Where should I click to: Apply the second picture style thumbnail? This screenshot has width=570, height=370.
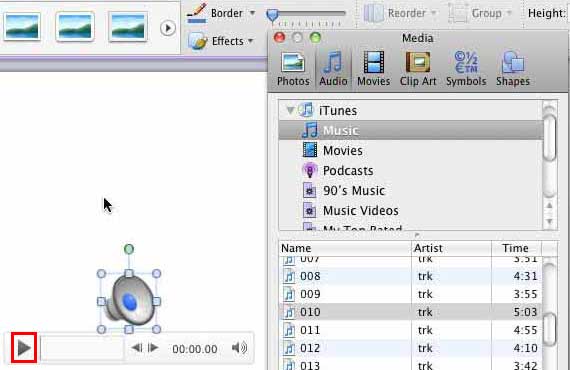tap(75, 26)
